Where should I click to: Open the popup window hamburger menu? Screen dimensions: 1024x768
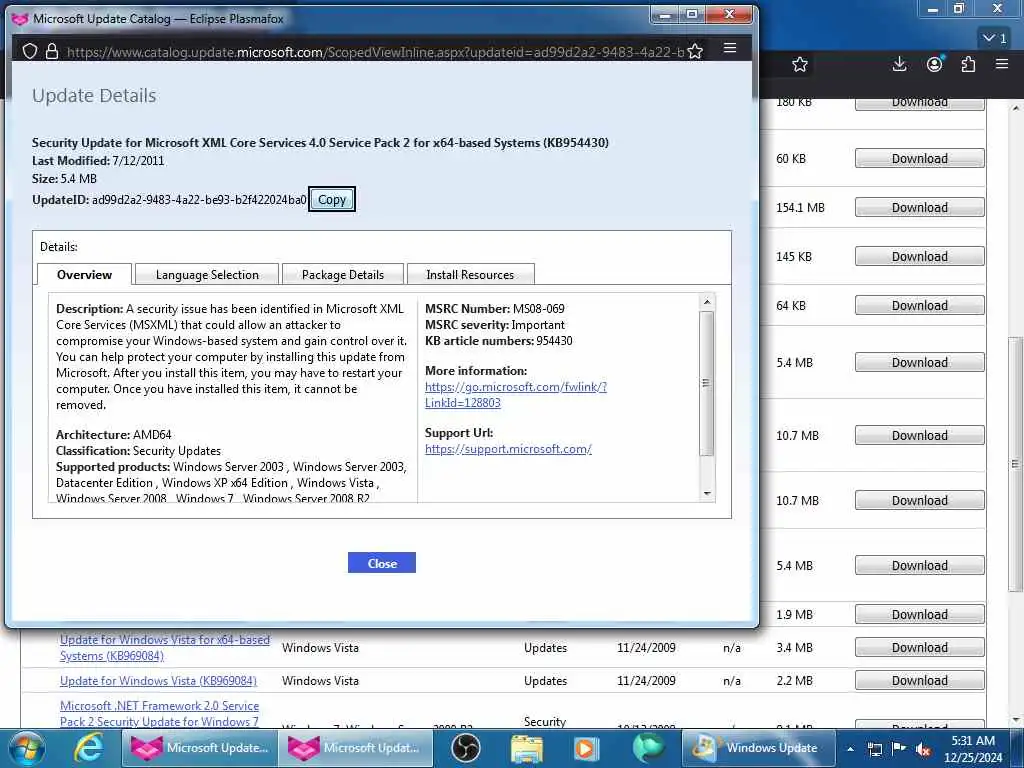[730, 48]
